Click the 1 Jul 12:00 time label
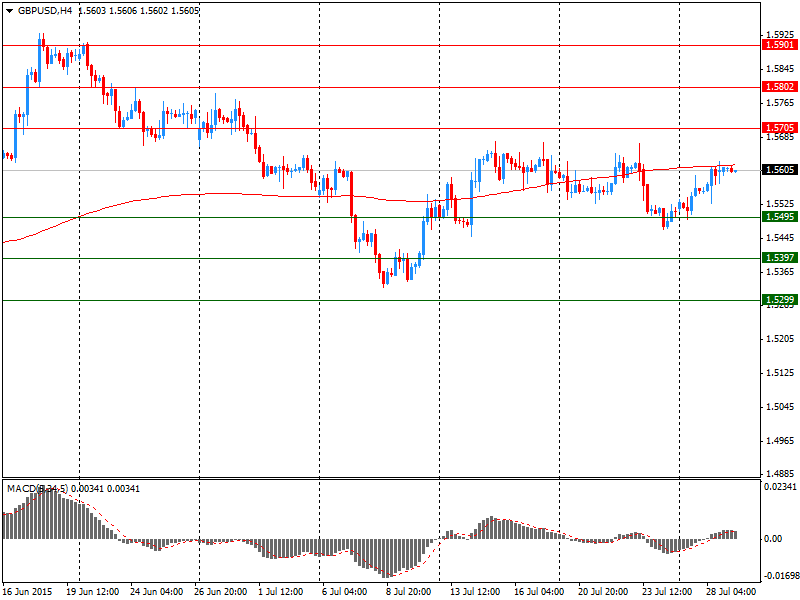 click(281, 592)
